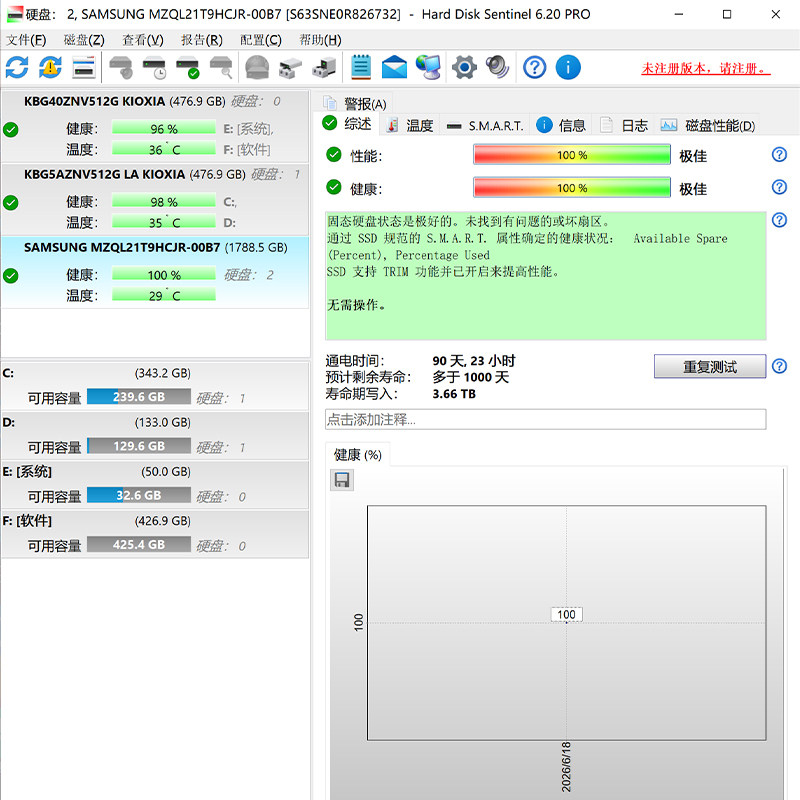Click the globe and monitor network icon

(x=428, y=67)
